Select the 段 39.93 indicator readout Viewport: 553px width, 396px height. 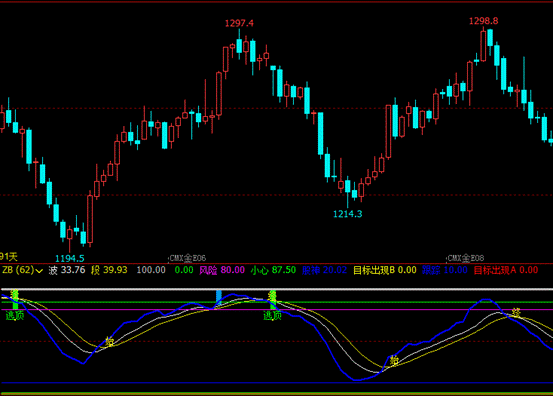(109, 270)
